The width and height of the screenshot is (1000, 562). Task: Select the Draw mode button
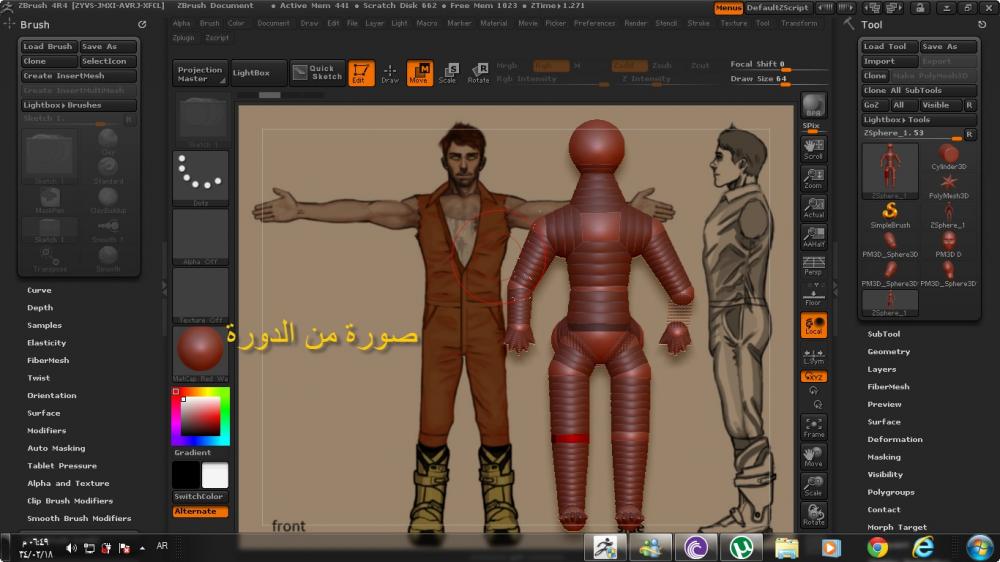point(390,72)
